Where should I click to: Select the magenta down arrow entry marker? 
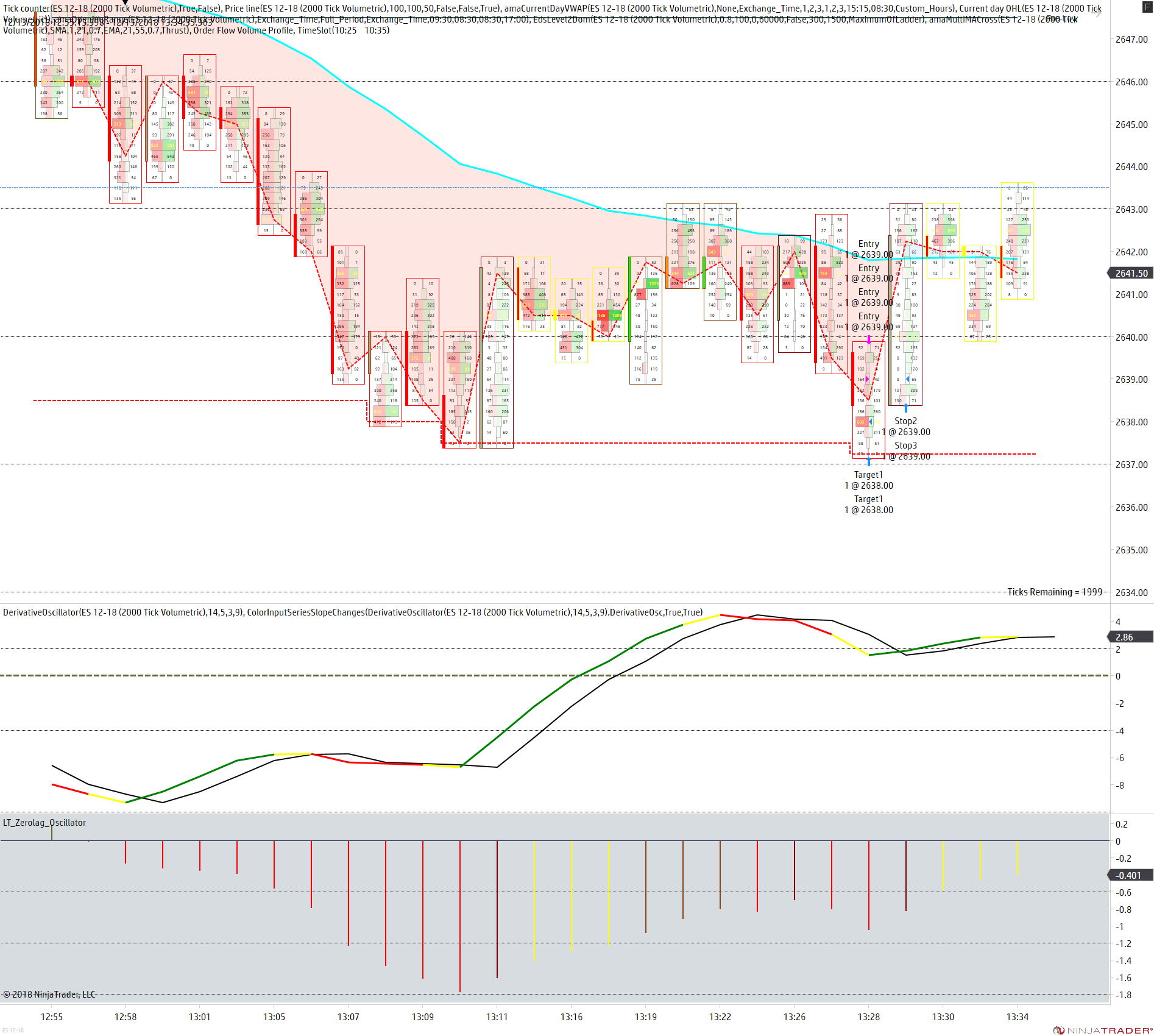(x=869, y=339)
